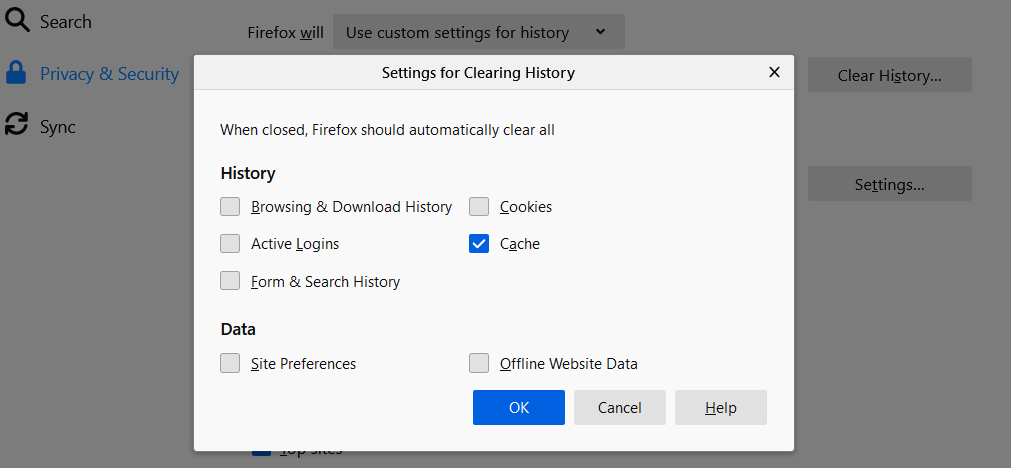Select the Search settings category
The image size is (1011, 468).
click(x=66, y=21)
